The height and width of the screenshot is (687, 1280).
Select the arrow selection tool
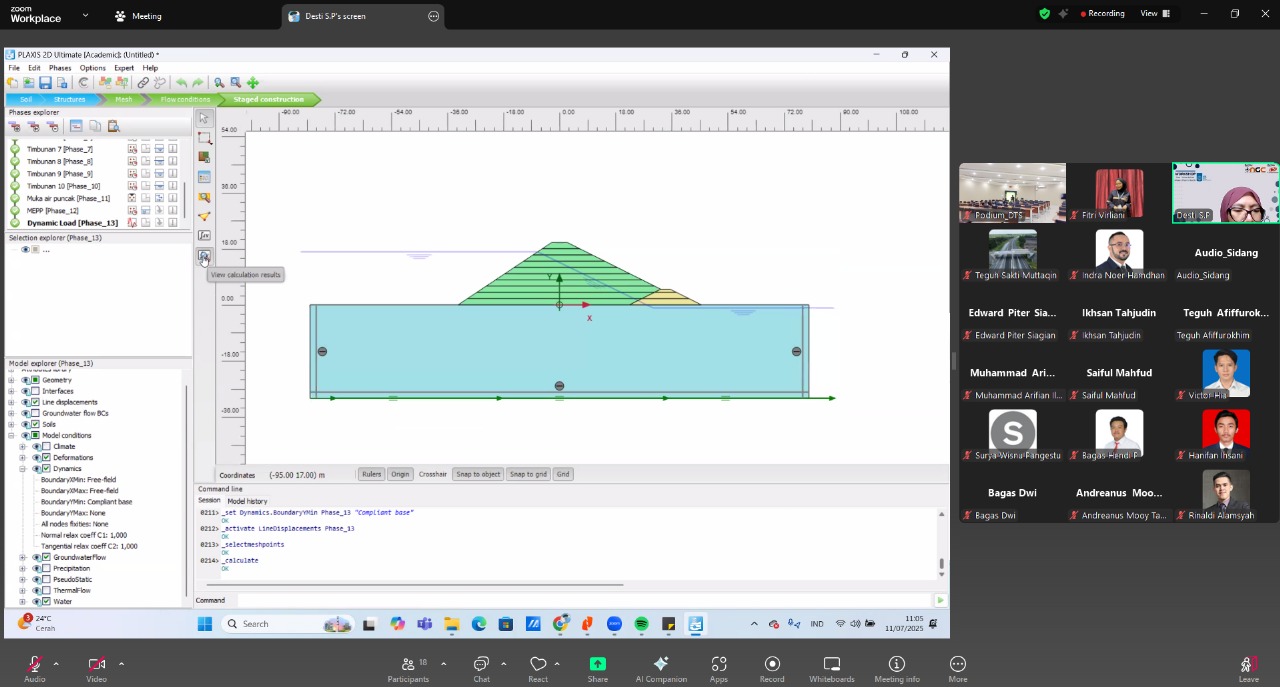coord(204,118)
